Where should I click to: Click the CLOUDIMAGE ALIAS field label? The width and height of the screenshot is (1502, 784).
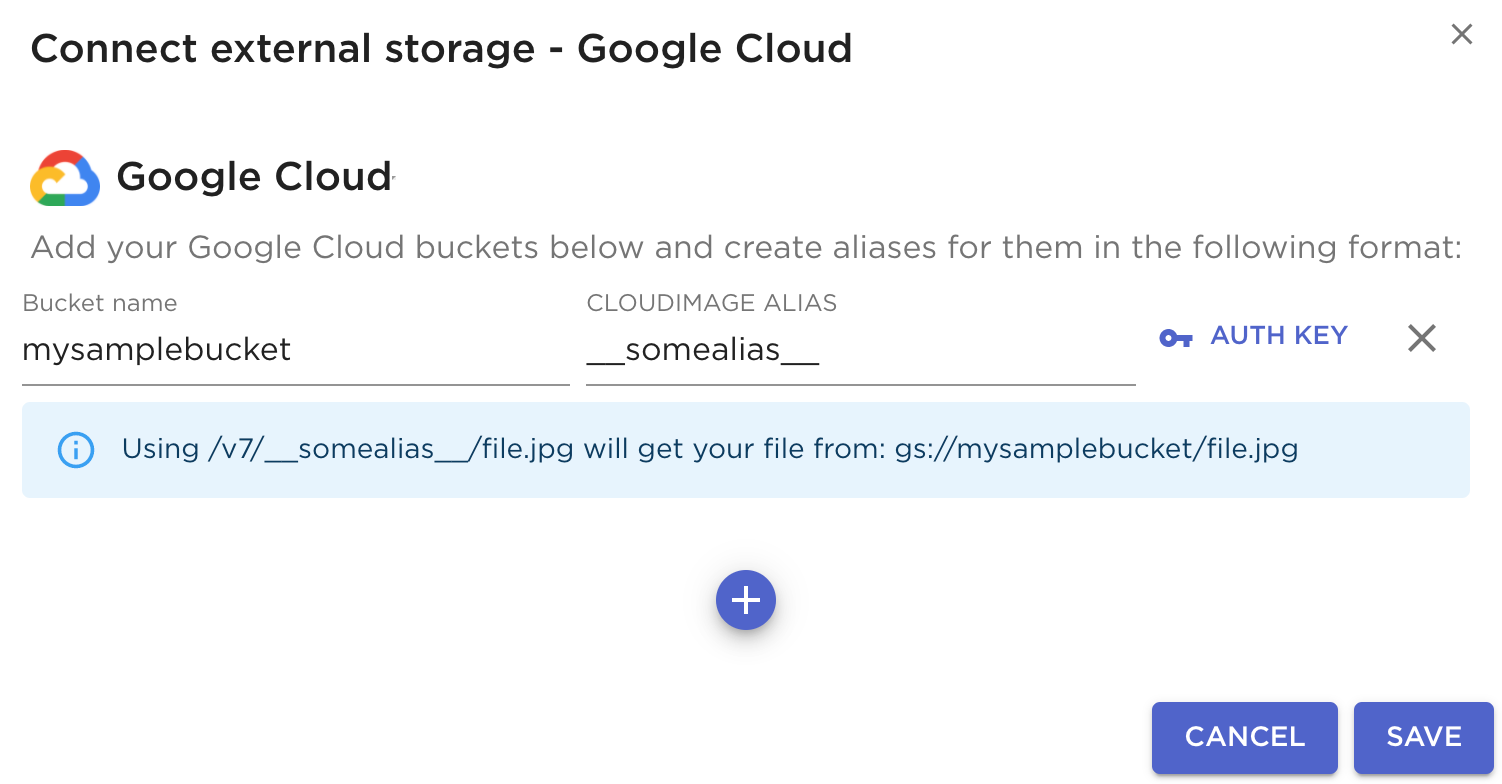[711, 303]
